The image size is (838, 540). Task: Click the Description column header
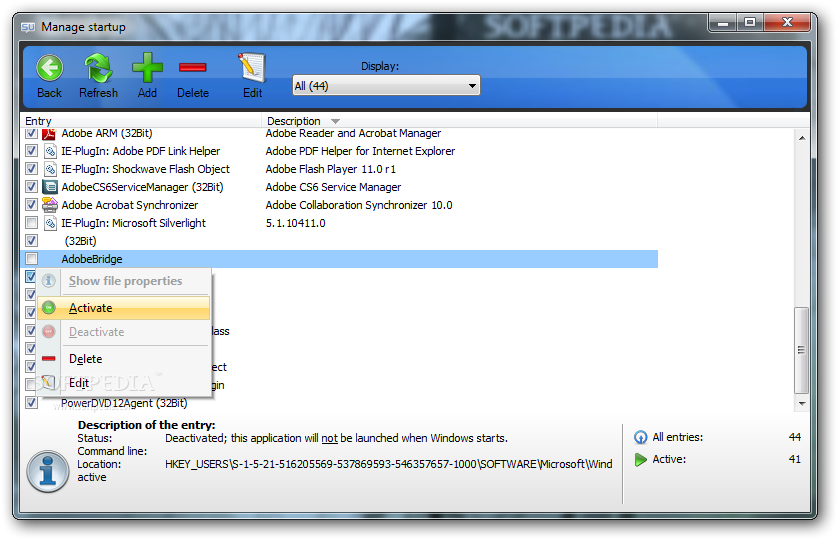pos(460,121)
